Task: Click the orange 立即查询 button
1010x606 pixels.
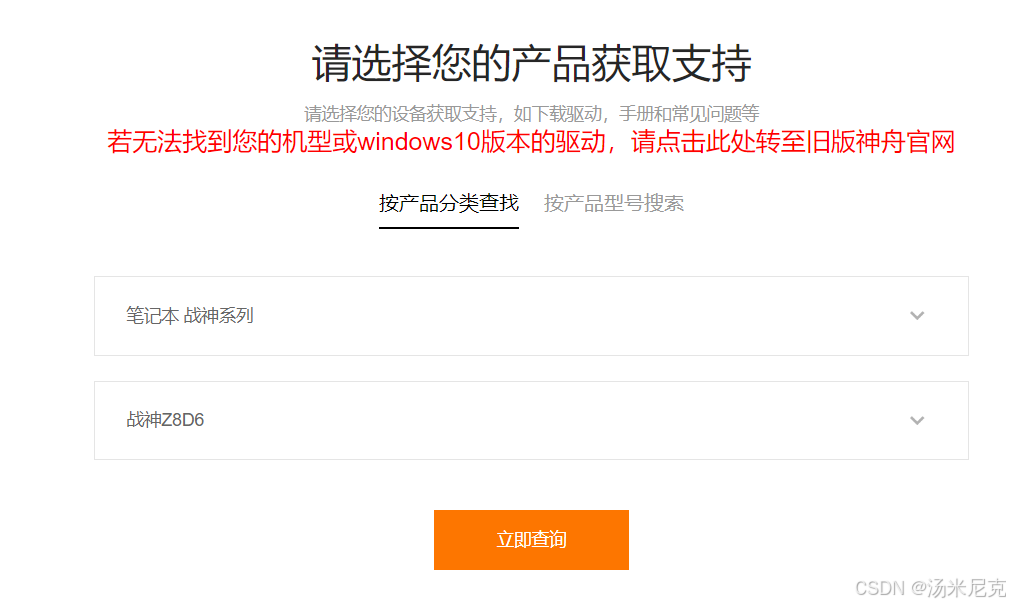Action: pos(531,540)
